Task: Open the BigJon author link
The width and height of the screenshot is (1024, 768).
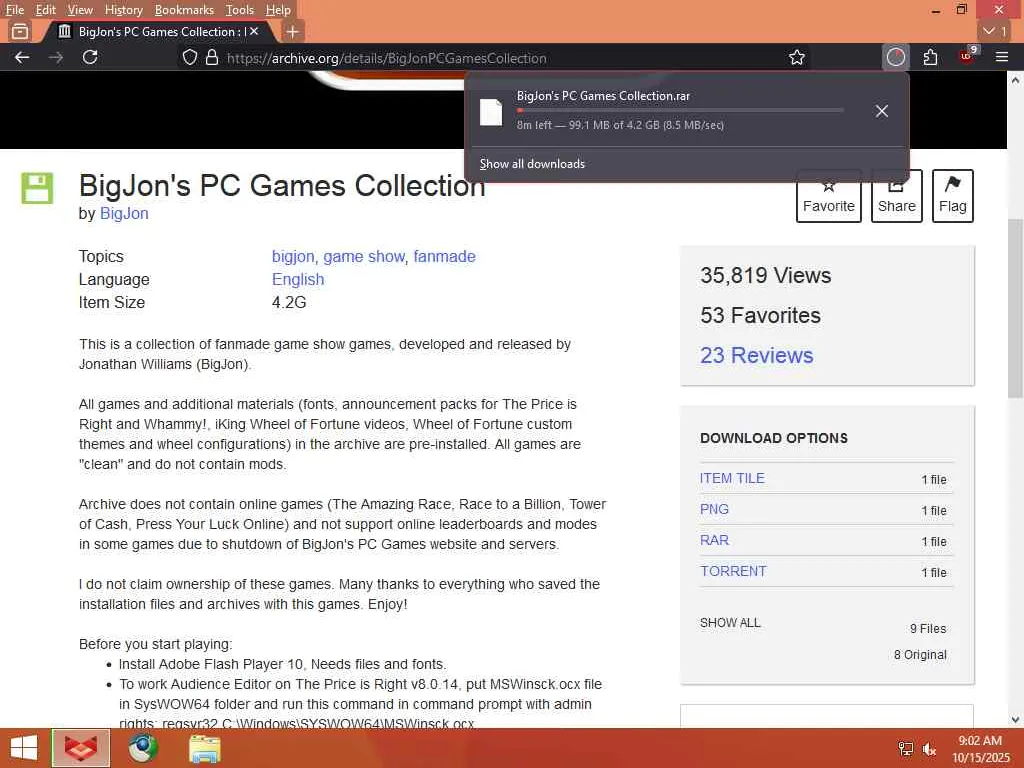Action: pyautogui.click(x=124, y=214)
